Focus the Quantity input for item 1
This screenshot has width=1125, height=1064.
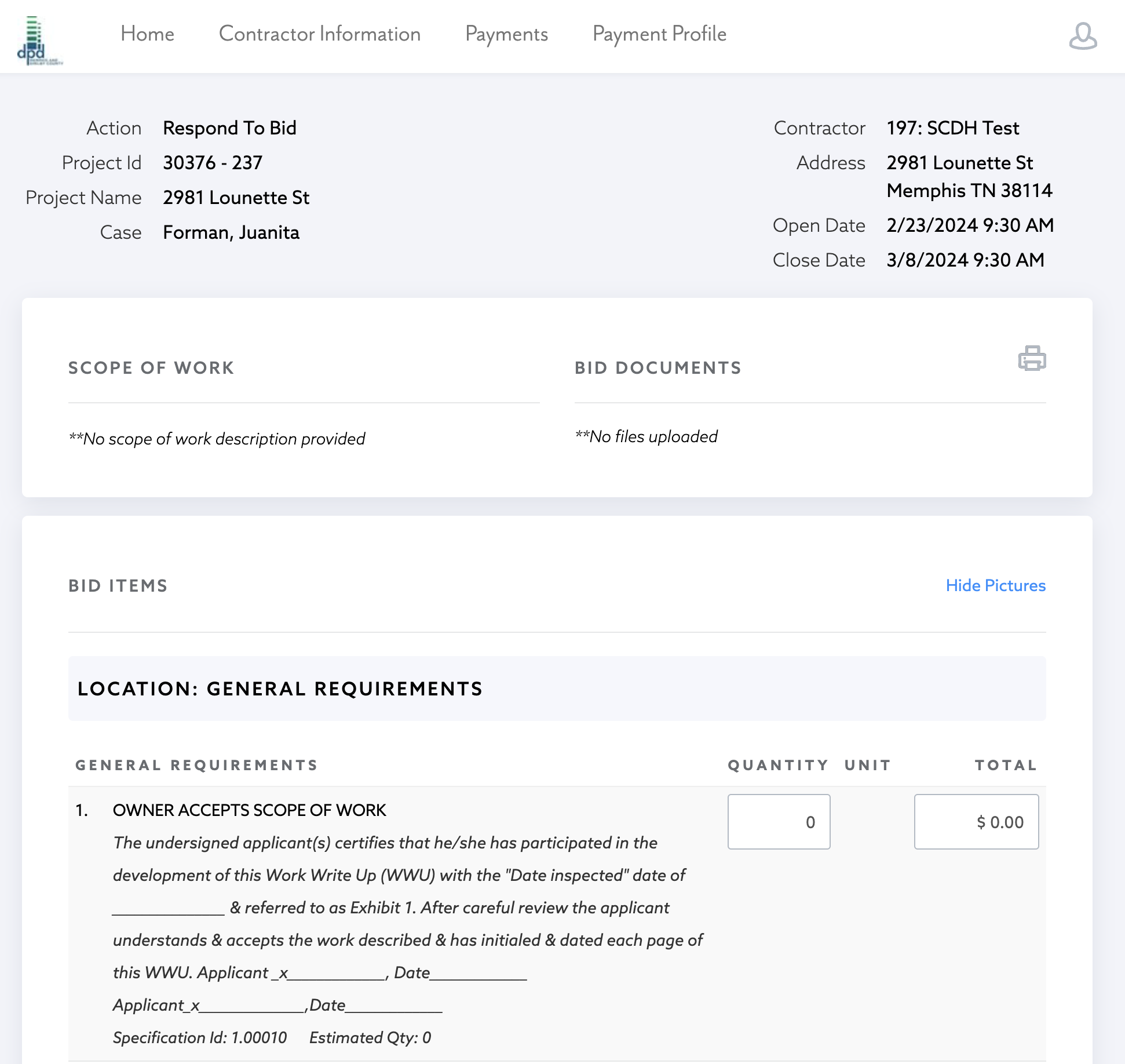[x=778, y=822]
